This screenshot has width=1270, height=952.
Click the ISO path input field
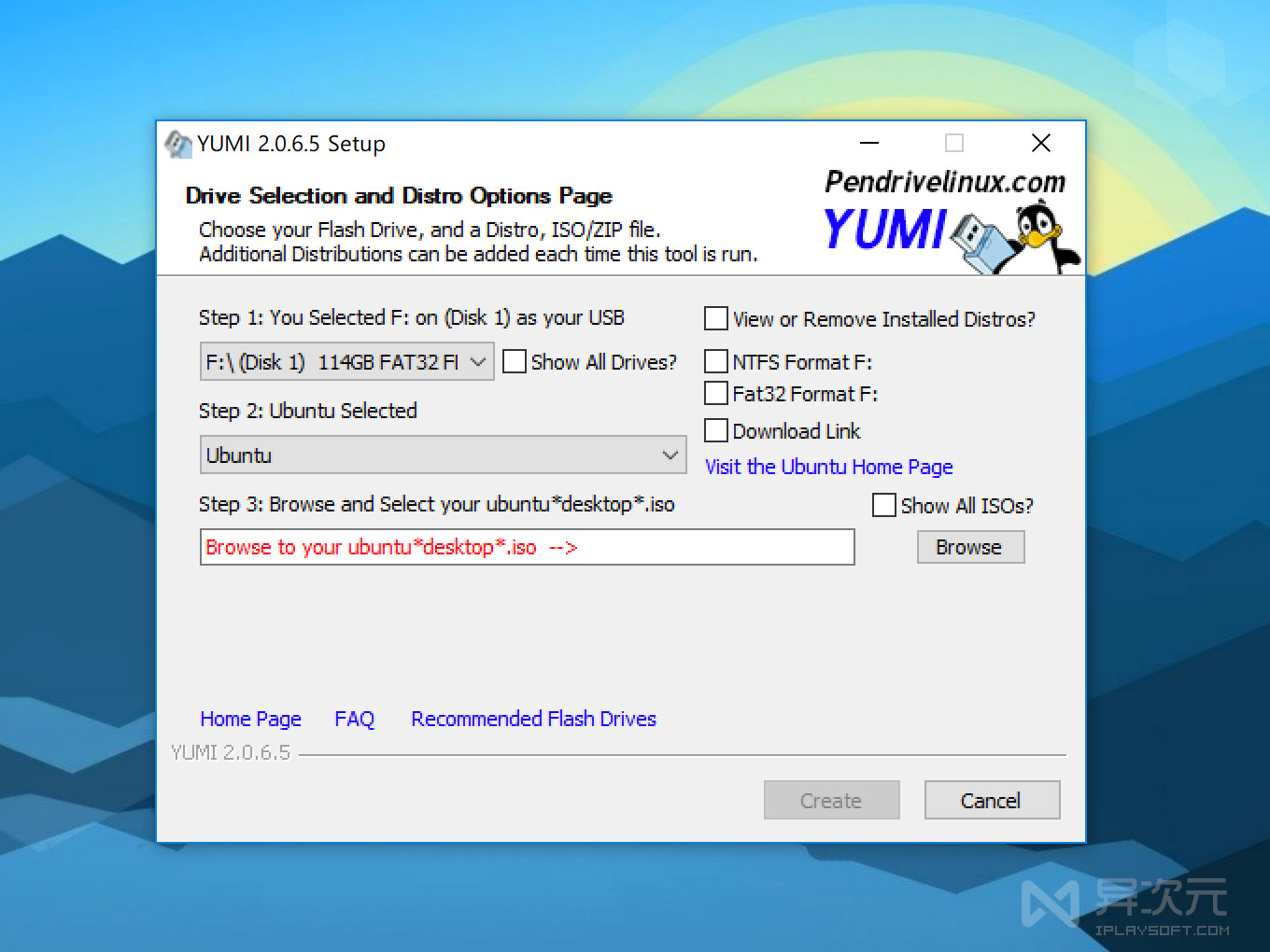(528, 547)
